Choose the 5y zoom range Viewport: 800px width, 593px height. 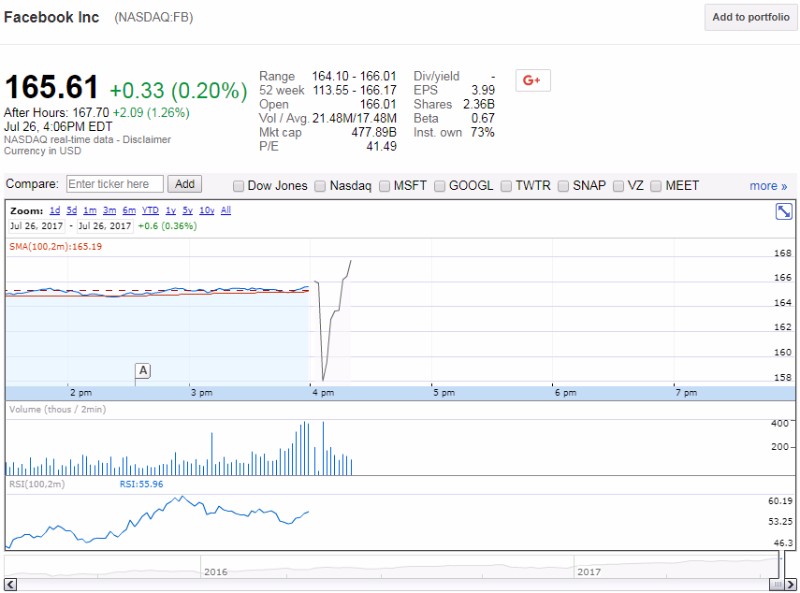coord(188,210)
